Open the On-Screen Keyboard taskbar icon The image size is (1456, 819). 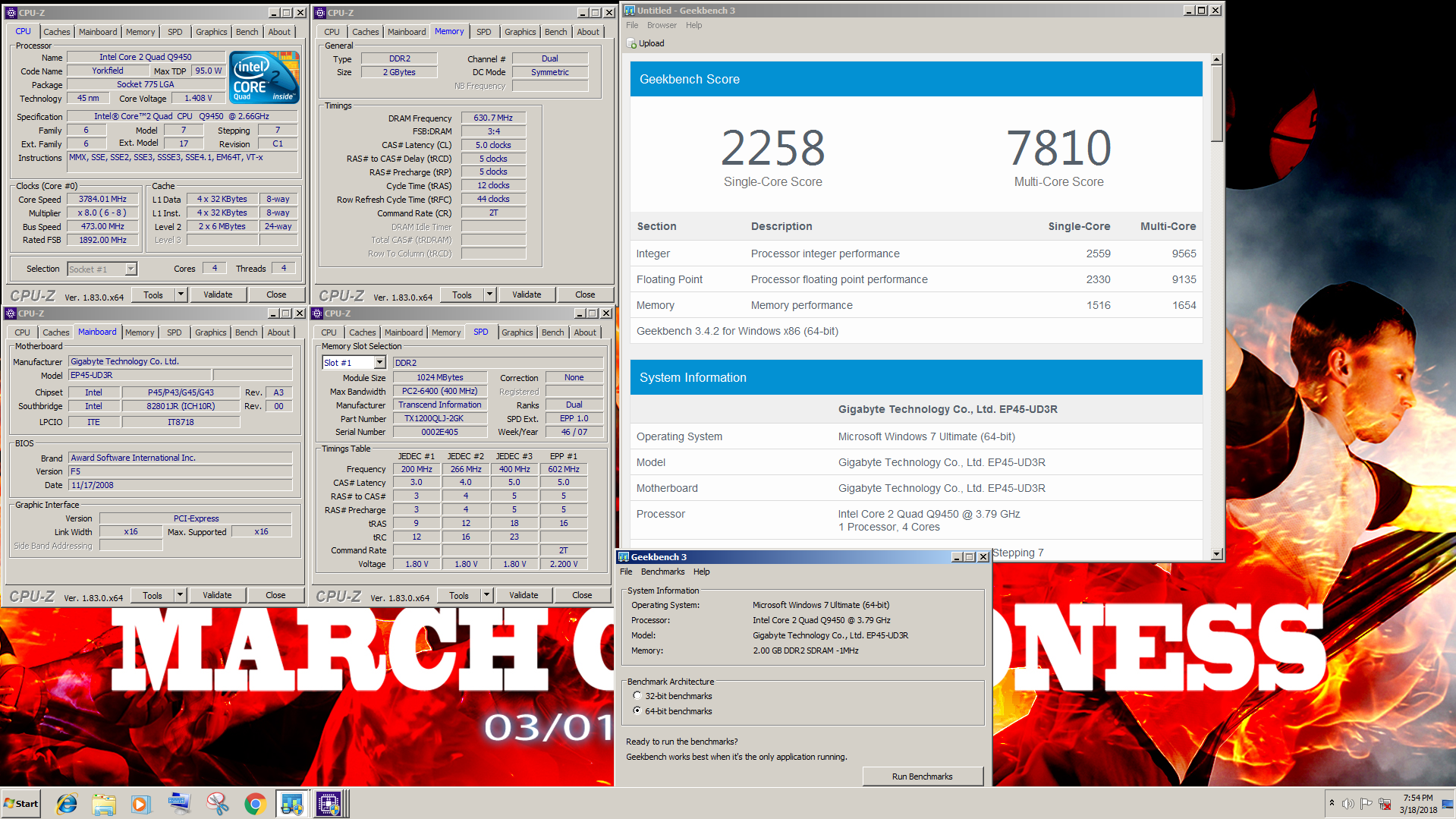(x=179, y=804)
